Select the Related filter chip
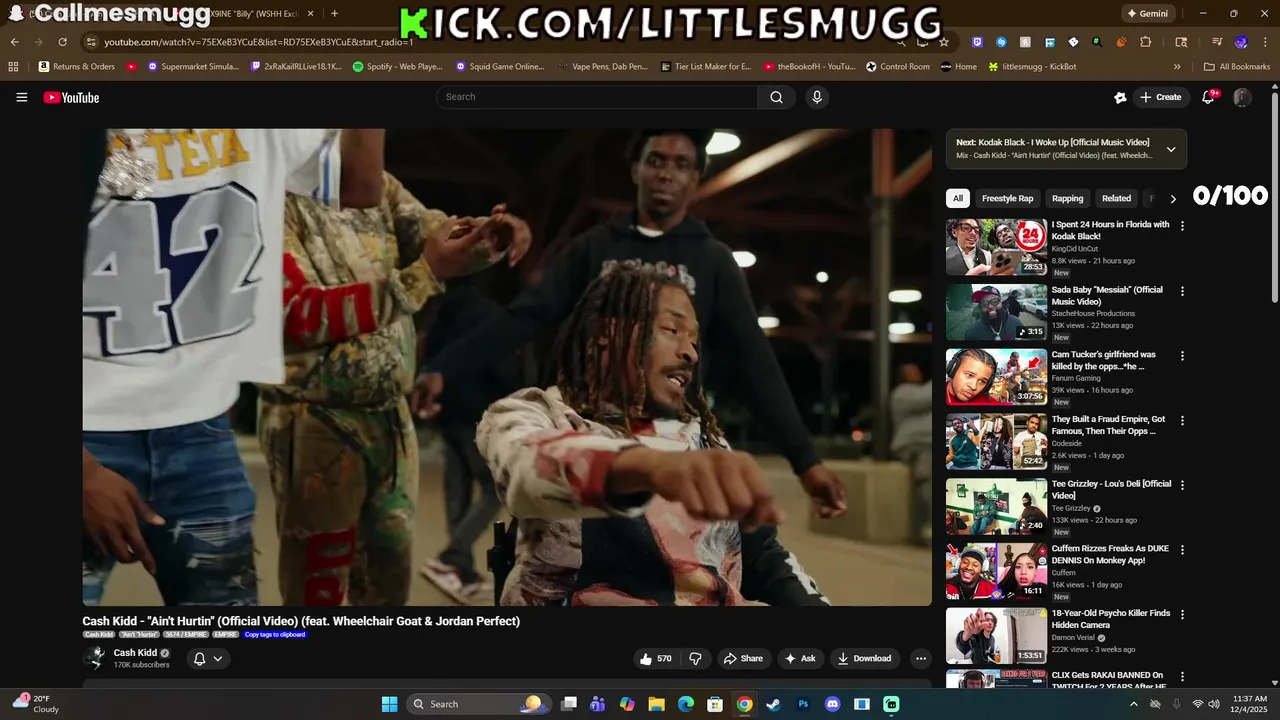This screenshot has height=720, width=1280. click(1116, 198)
